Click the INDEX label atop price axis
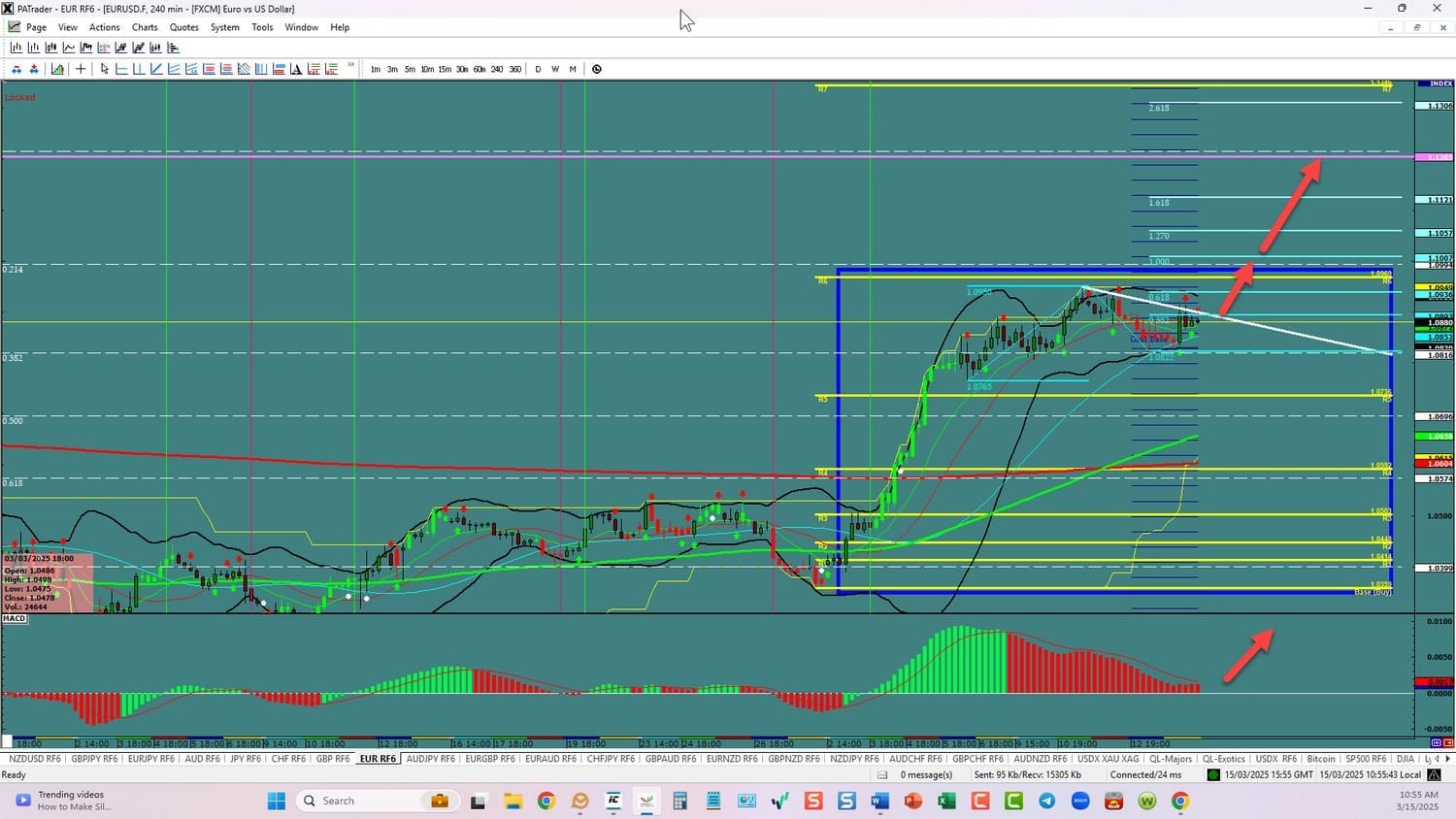 tap(1436, 83)
